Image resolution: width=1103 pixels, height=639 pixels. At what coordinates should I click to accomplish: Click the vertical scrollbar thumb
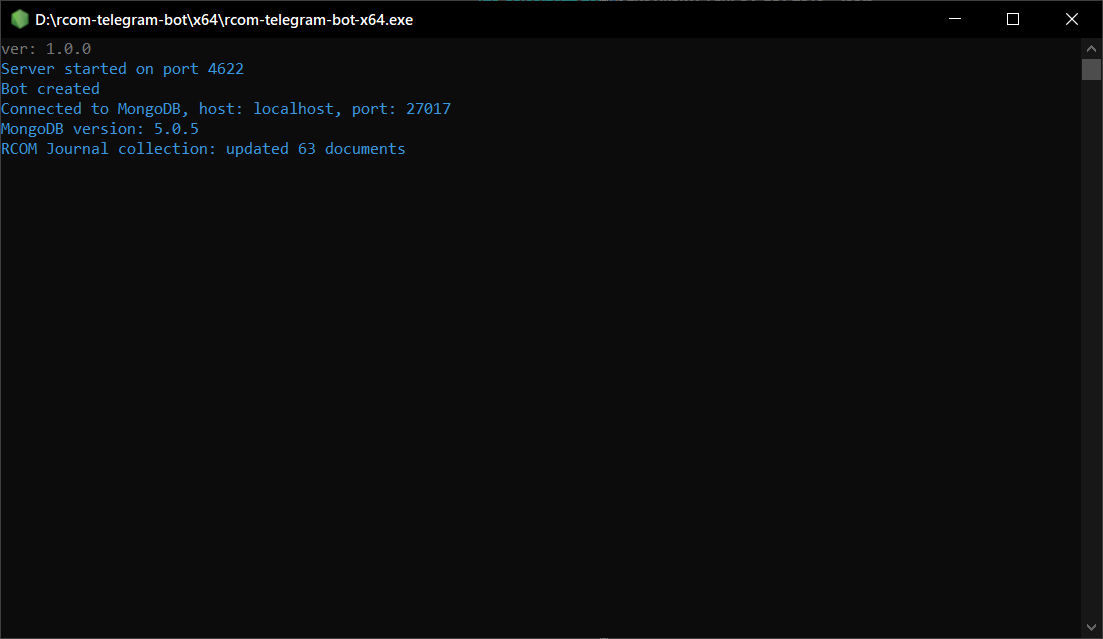[1091, 70]
